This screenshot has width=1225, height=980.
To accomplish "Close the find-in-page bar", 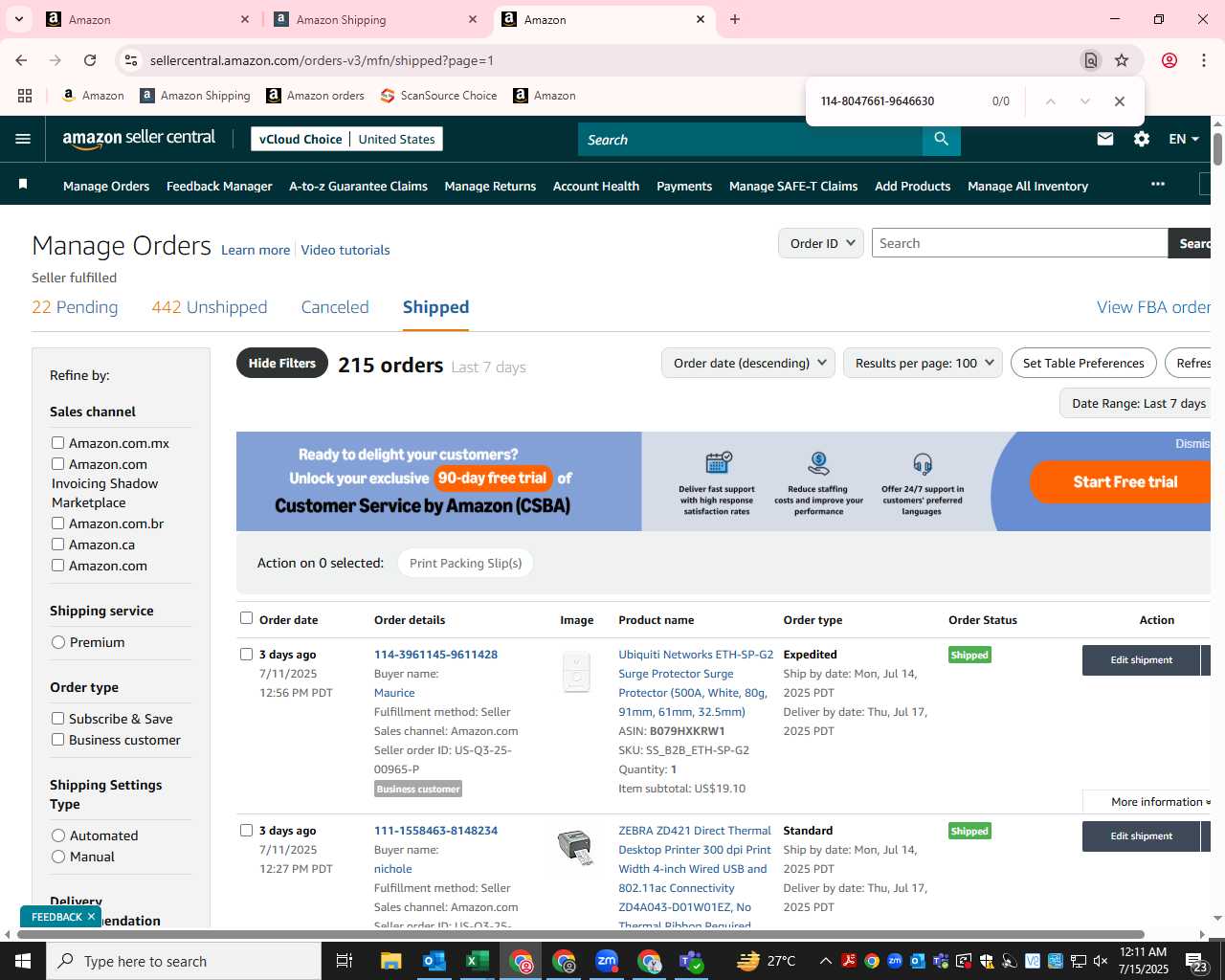I will pyautogui.click(x=1120, y=101).
